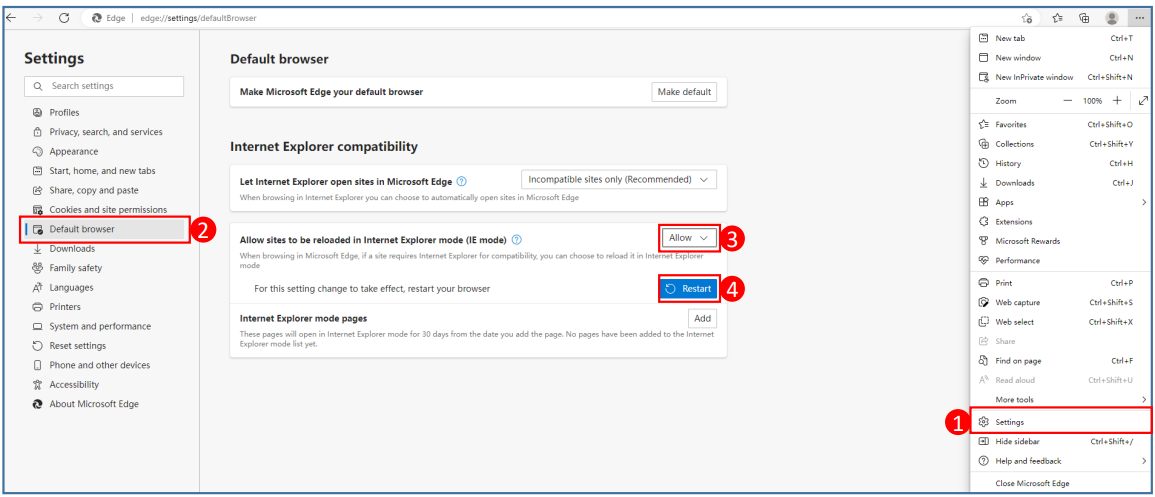Screen dimensions: 1155x497
Task: Open the Favorites toolbar icon
Action: coord(1057,18)
